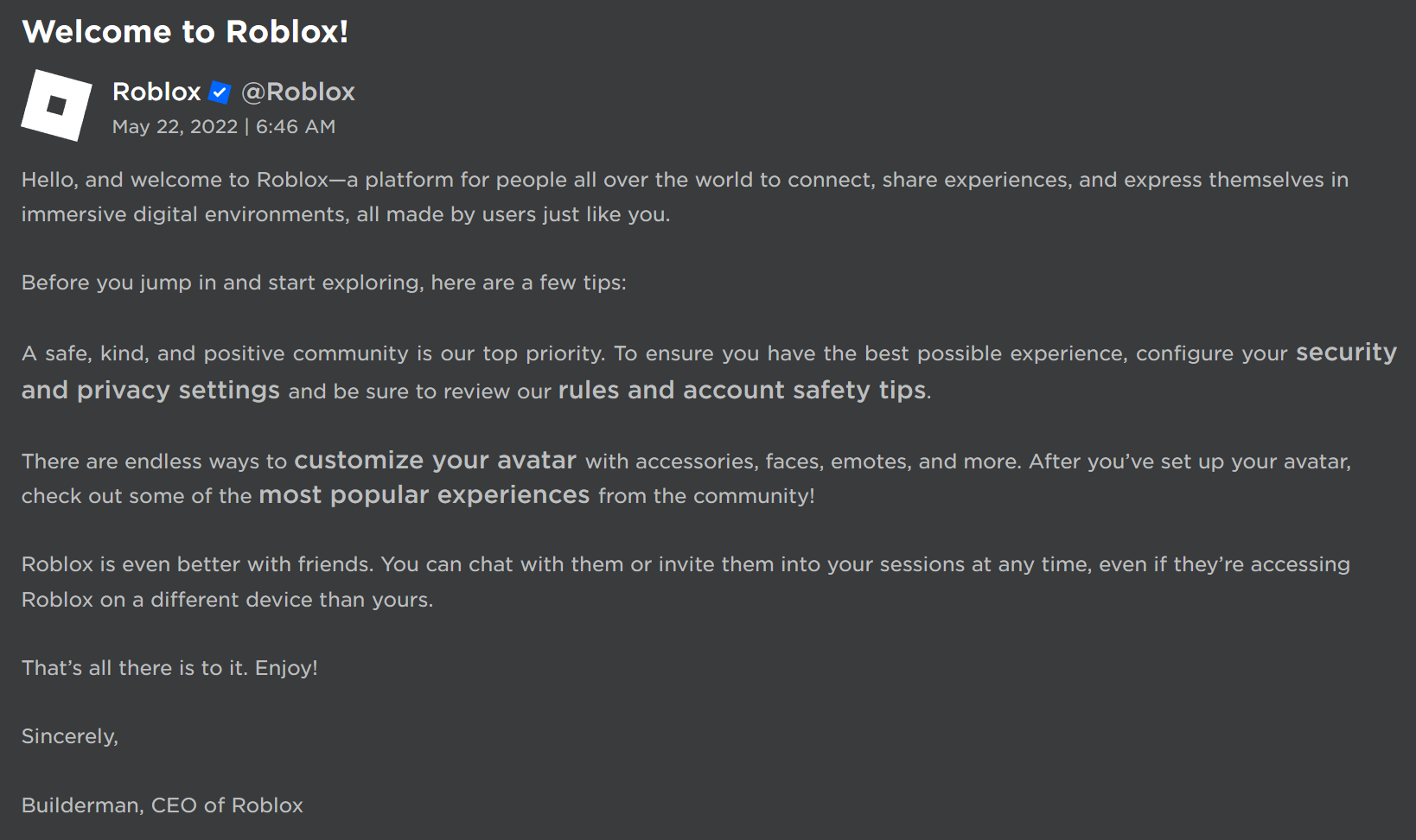This screenshot has width=1416, height=840.
Task: Click the "There are endless ways to" text
Action: coord(154,461)
